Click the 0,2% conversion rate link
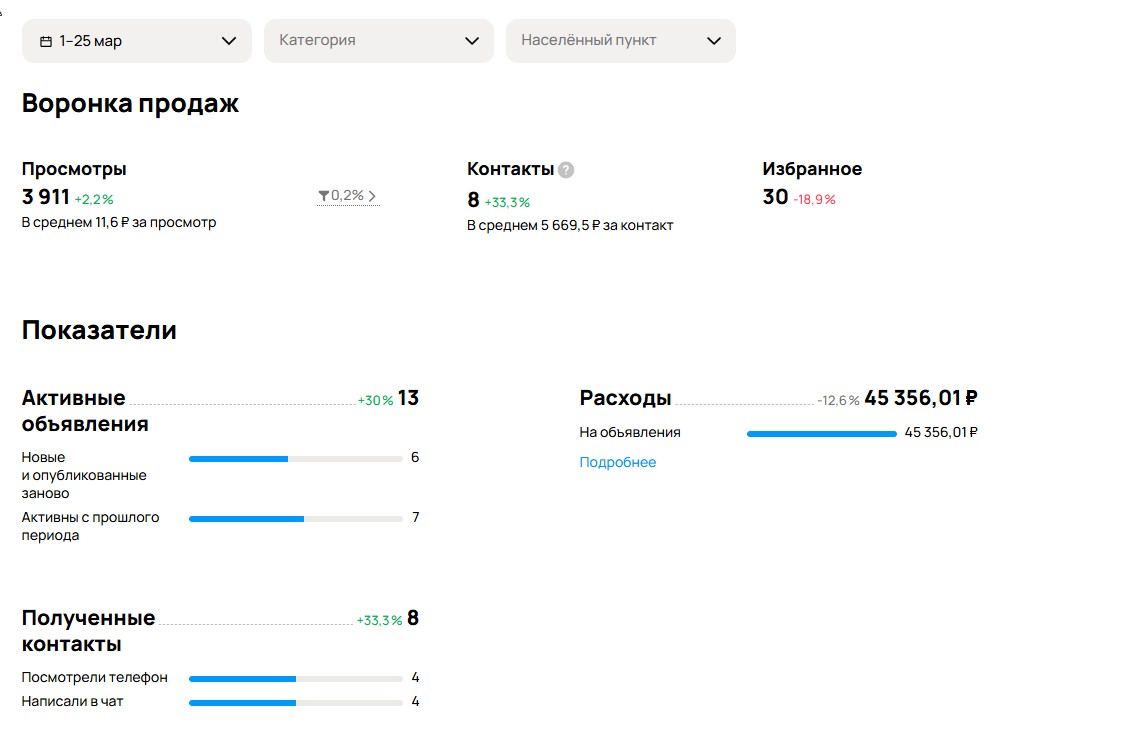The image size is (1124, 747). coord(347,196)
